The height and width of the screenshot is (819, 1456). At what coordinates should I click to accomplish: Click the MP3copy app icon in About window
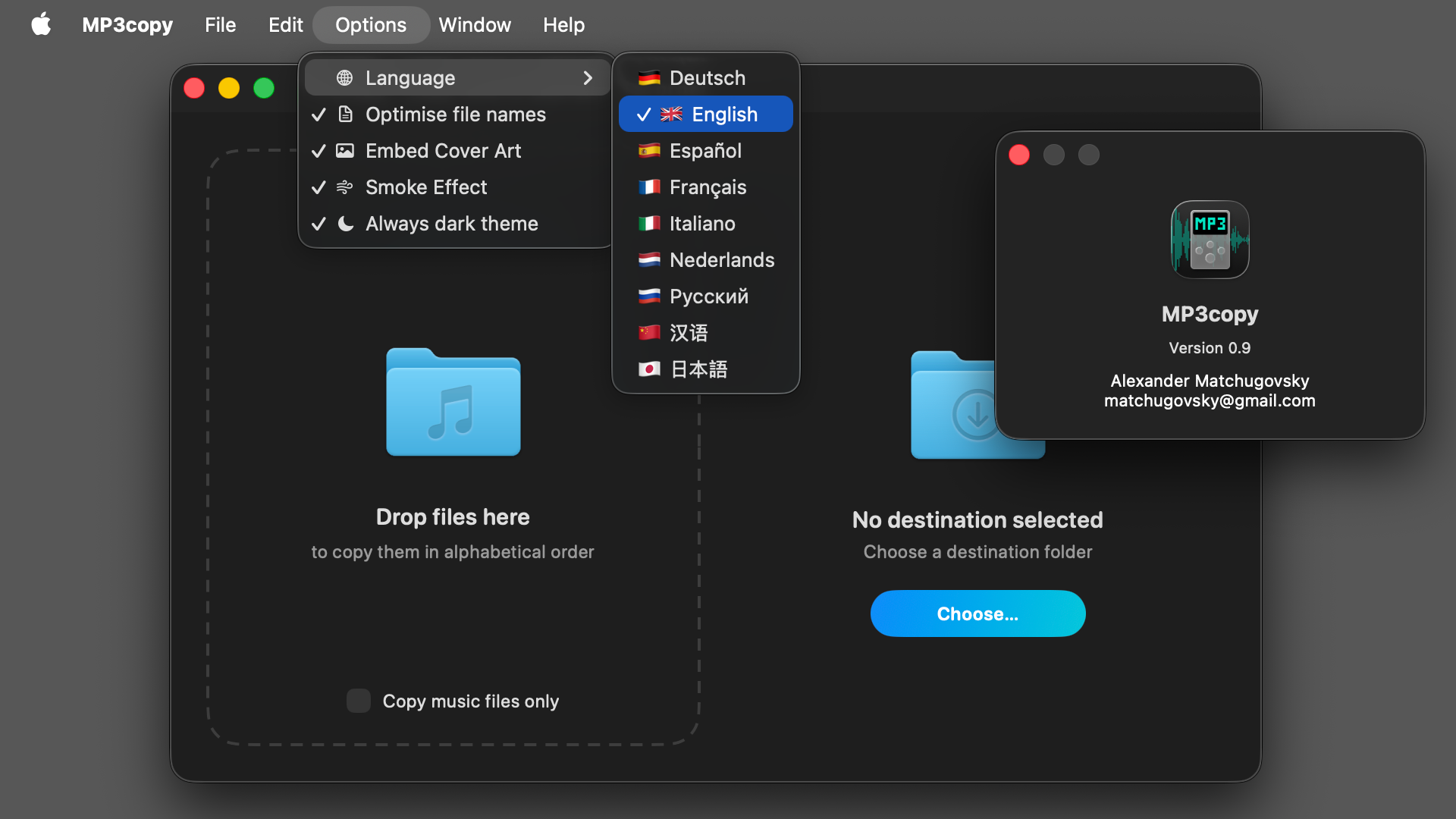click(x=1210, y=240)
